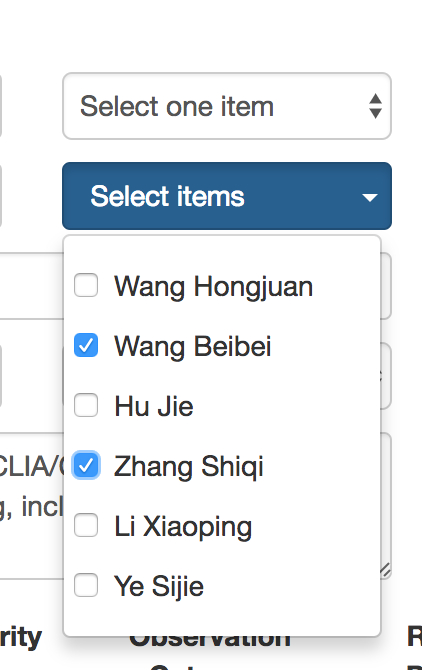422x670 pixels.
Task: Click the Select items button text
Action: 167,196
